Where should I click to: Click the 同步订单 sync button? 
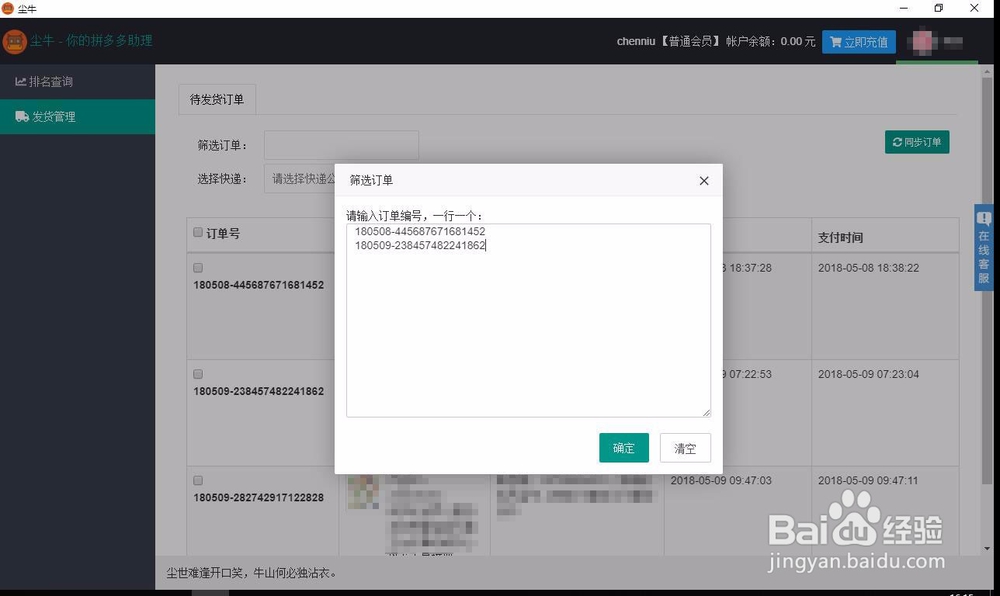(x=916, y=142)
